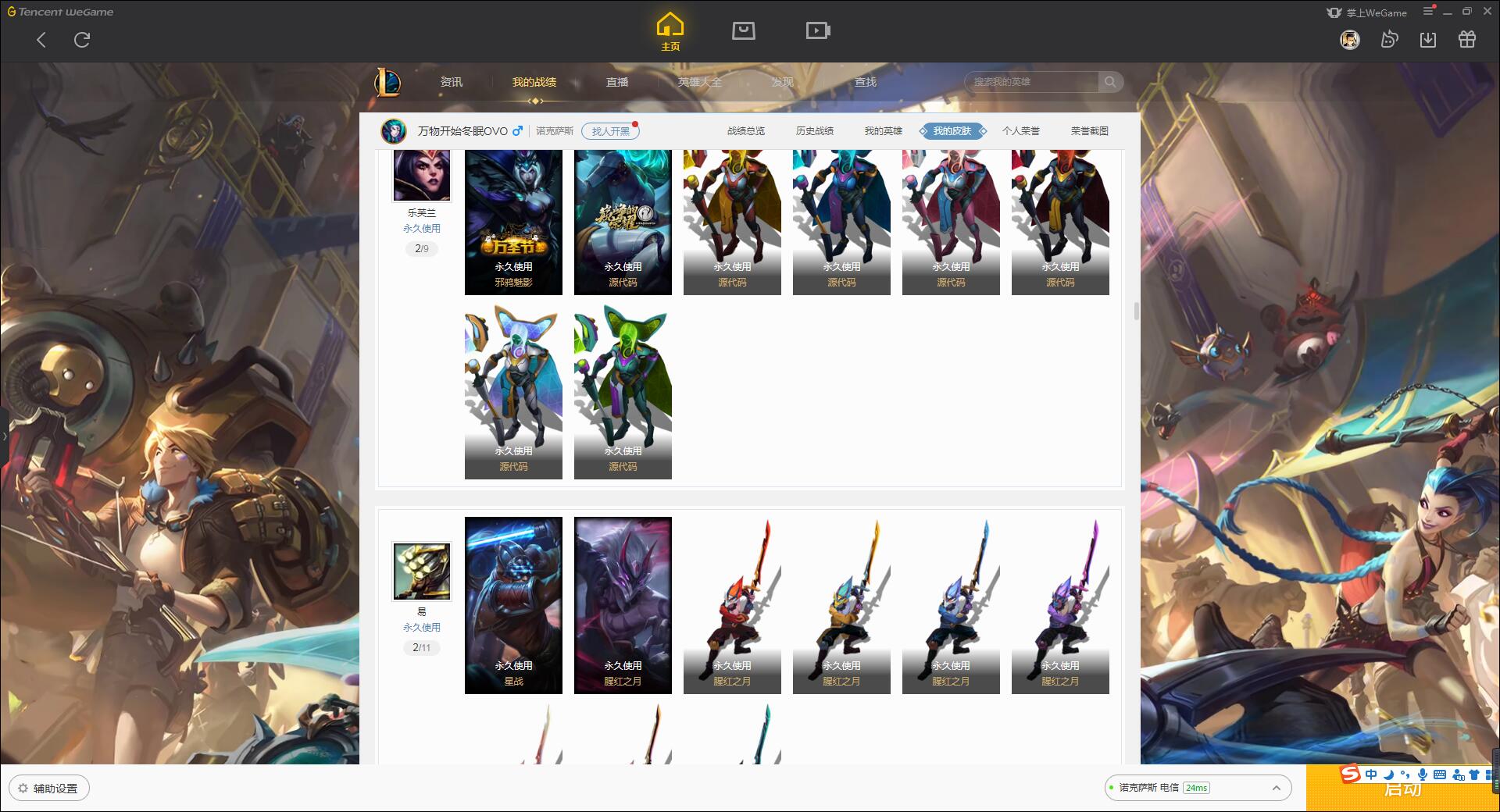Open the Sogou skin shirt icon
1500x812 pixels.
point(1474,775)
